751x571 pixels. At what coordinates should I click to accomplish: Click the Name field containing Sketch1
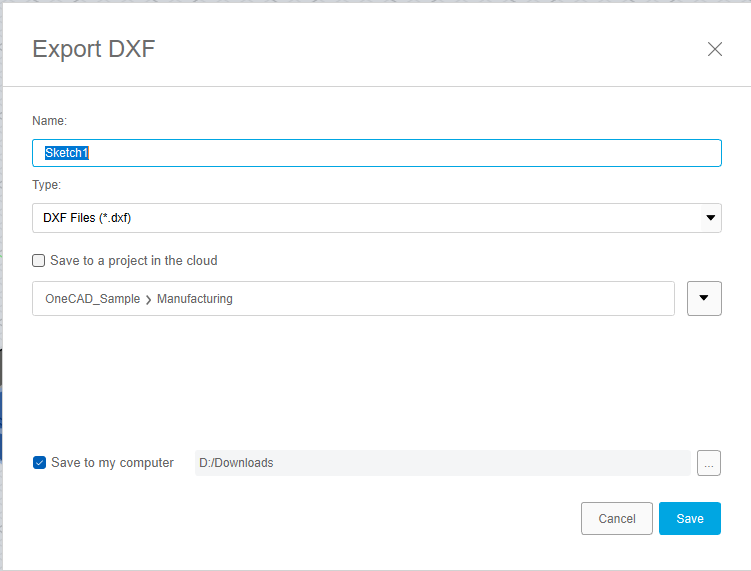pyautogui.click(x=376, y=153)
